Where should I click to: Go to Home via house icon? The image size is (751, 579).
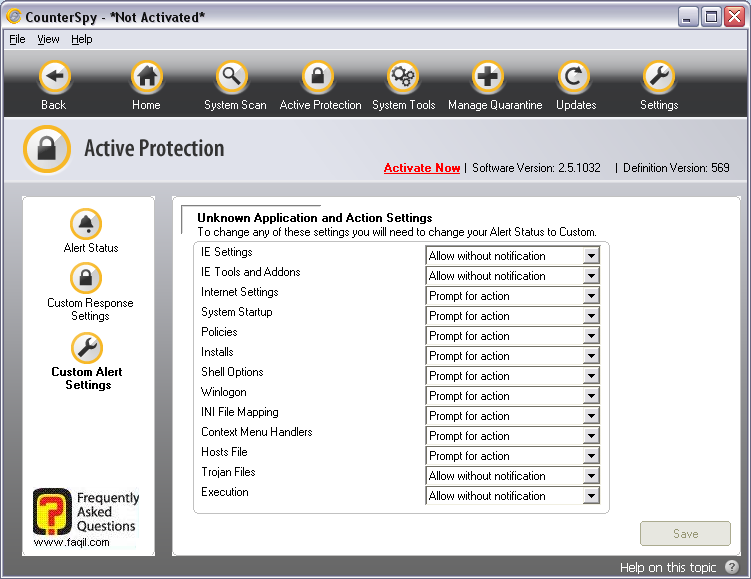[x=146, y=77]
